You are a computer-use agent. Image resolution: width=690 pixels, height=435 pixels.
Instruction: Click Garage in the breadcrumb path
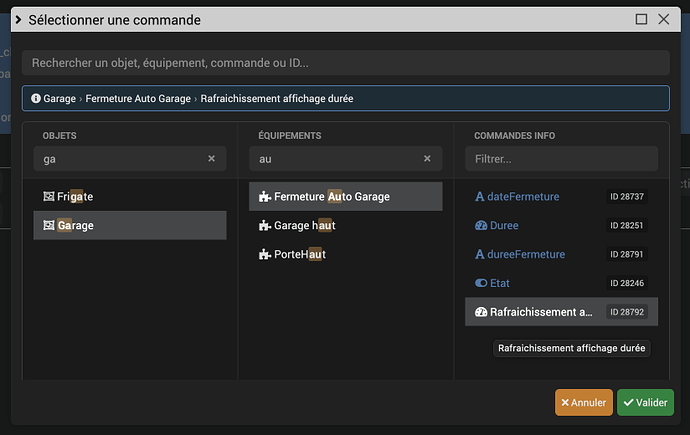pyautogui.click(x=59, y=99)
